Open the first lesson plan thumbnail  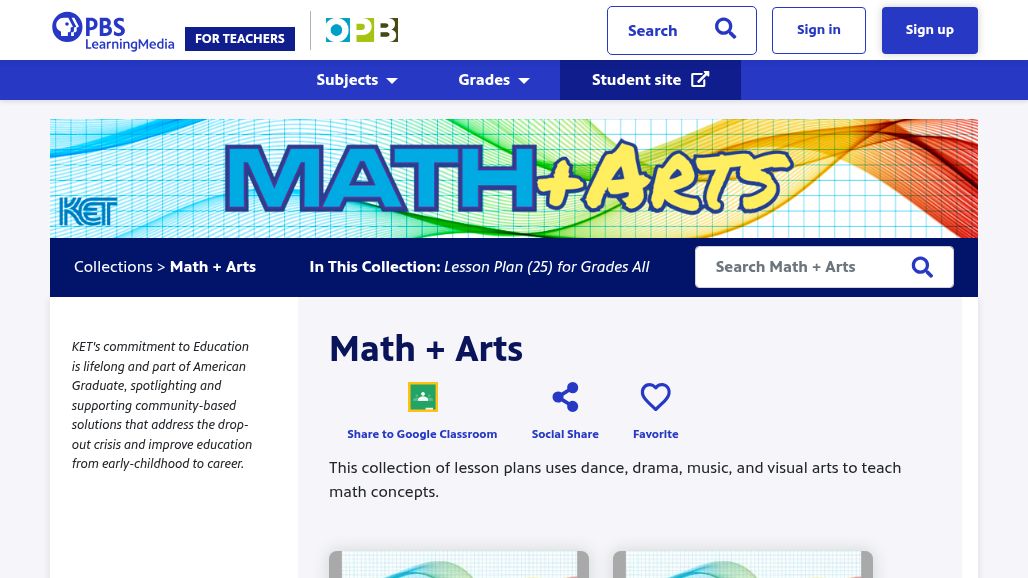459,564
